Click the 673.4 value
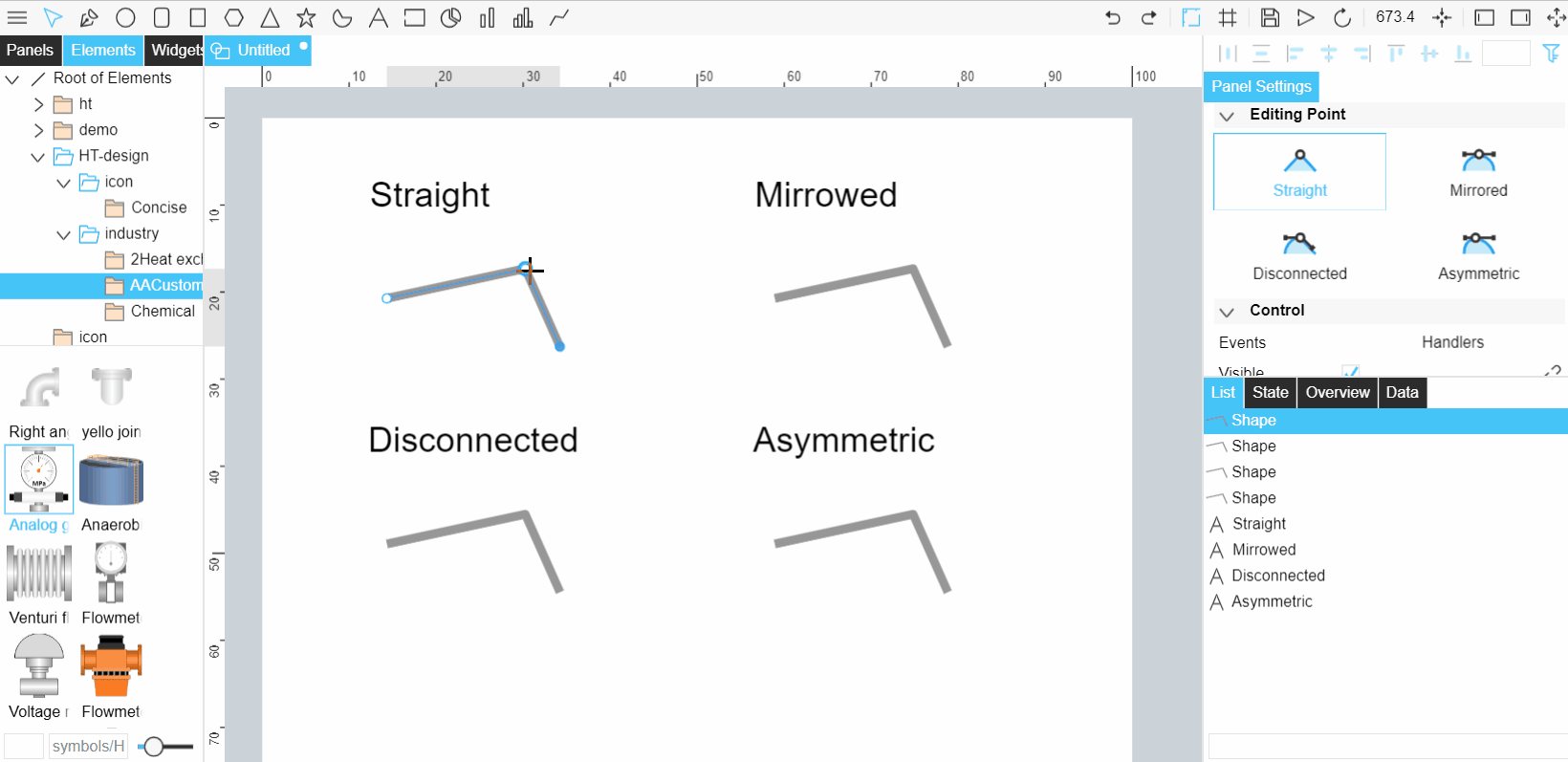The image size is (1568, 762). tap(1395, 17)
